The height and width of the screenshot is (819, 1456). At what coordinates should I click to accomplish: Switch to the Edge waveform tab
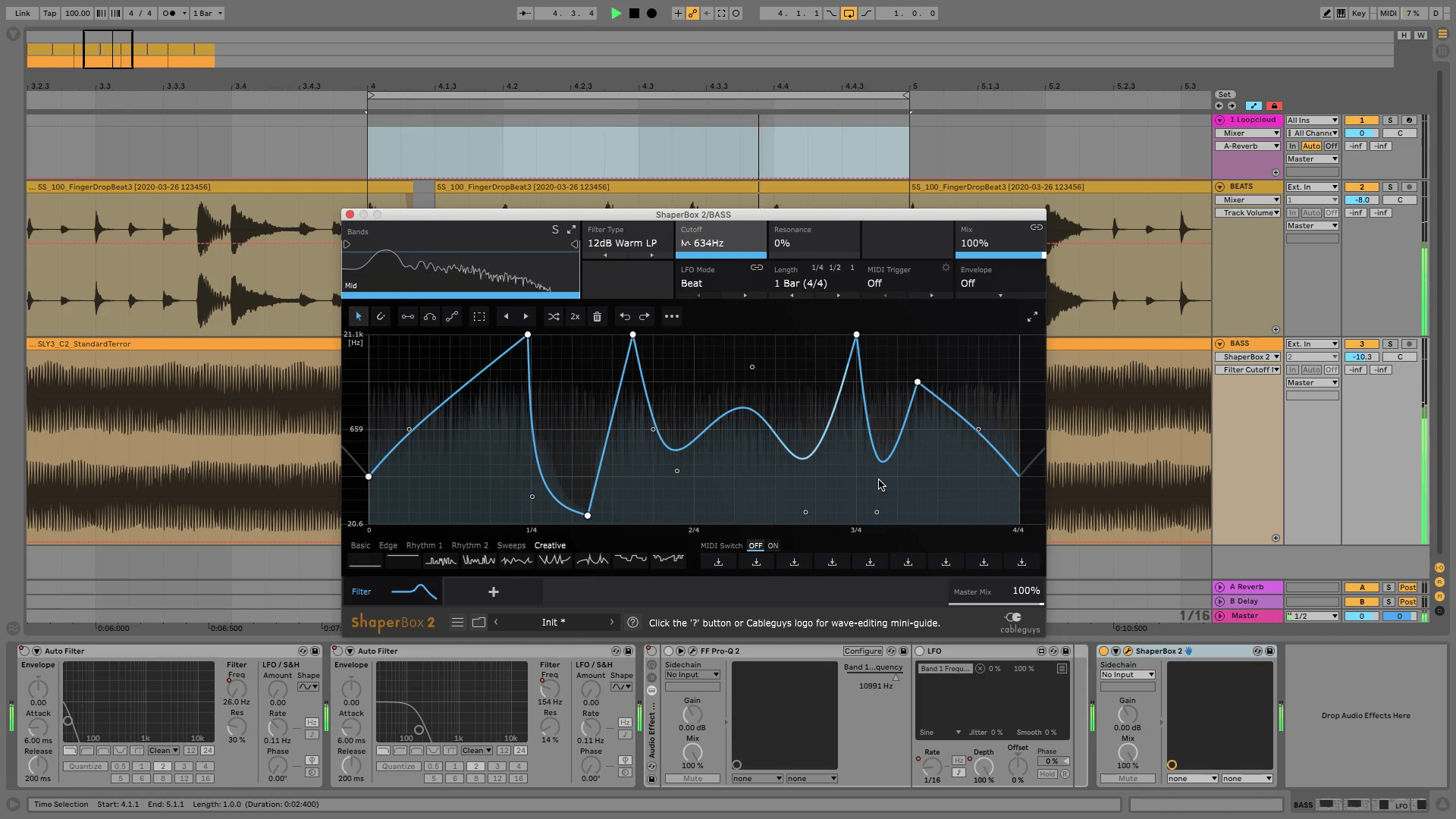pyautogui.click(x=388, y=546)
